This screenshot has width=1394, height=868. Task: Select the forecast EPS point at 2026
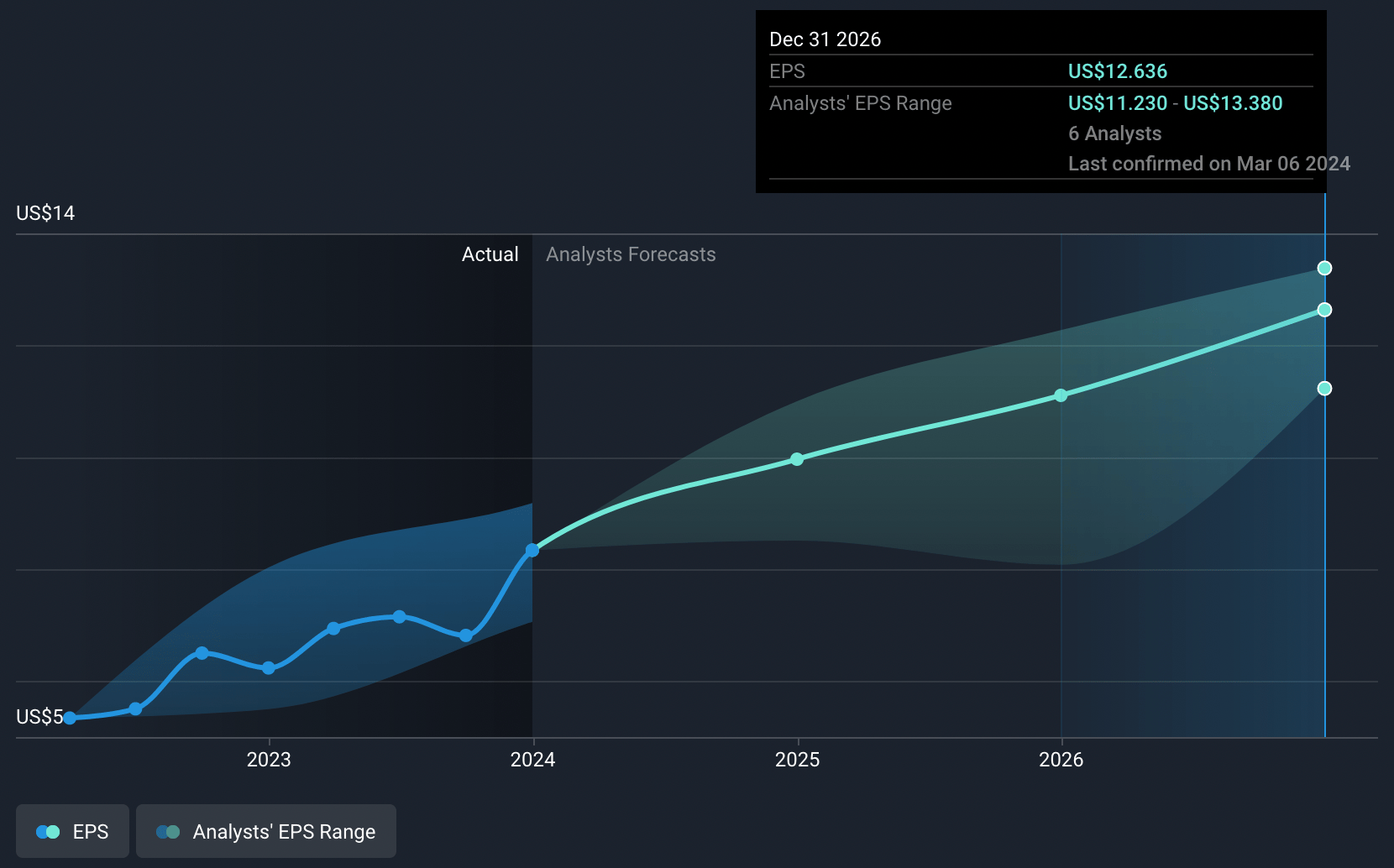[1061, 395]
